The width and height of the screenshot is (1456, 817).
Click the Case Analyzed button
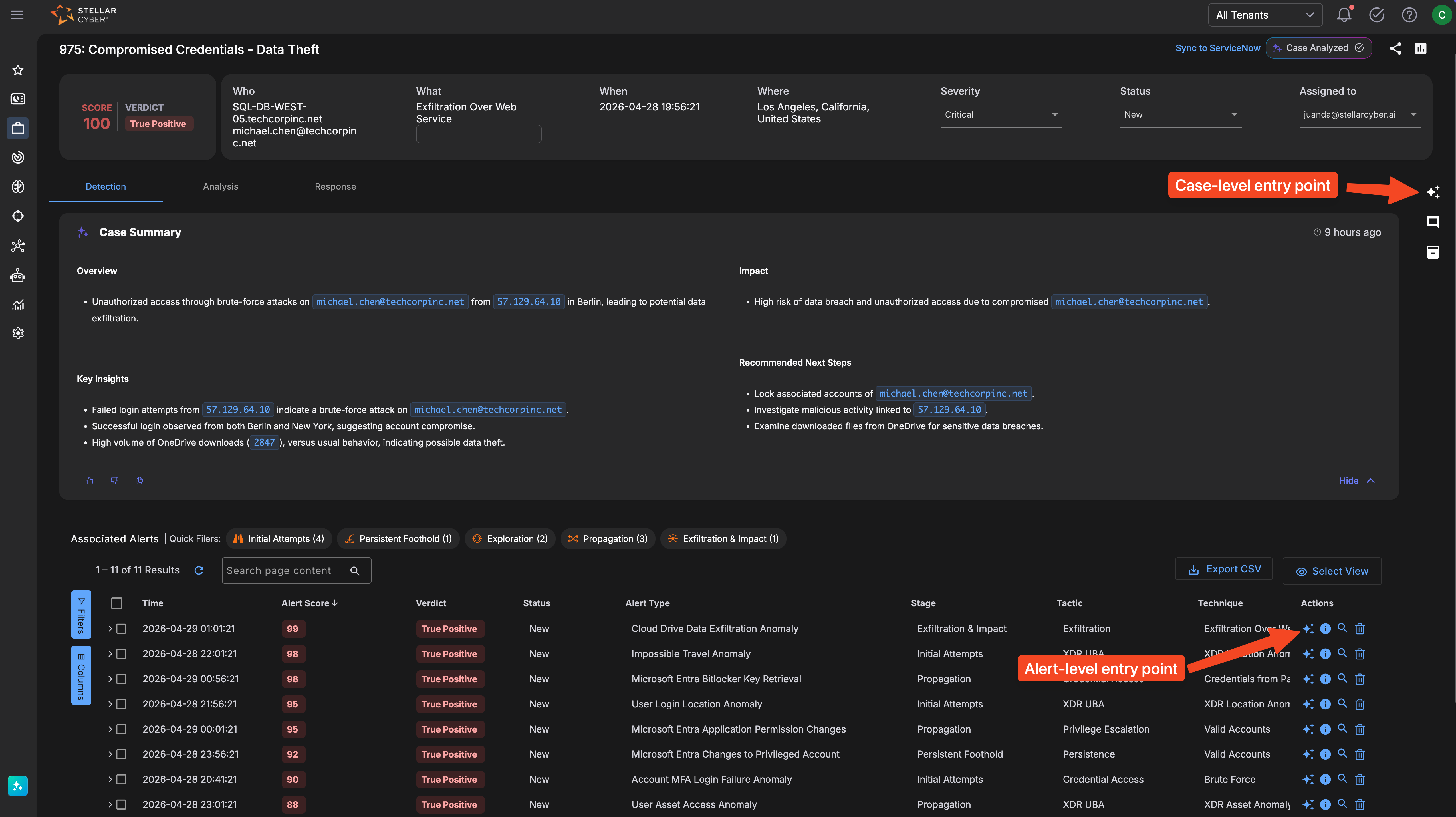(x=1319, y=48)
